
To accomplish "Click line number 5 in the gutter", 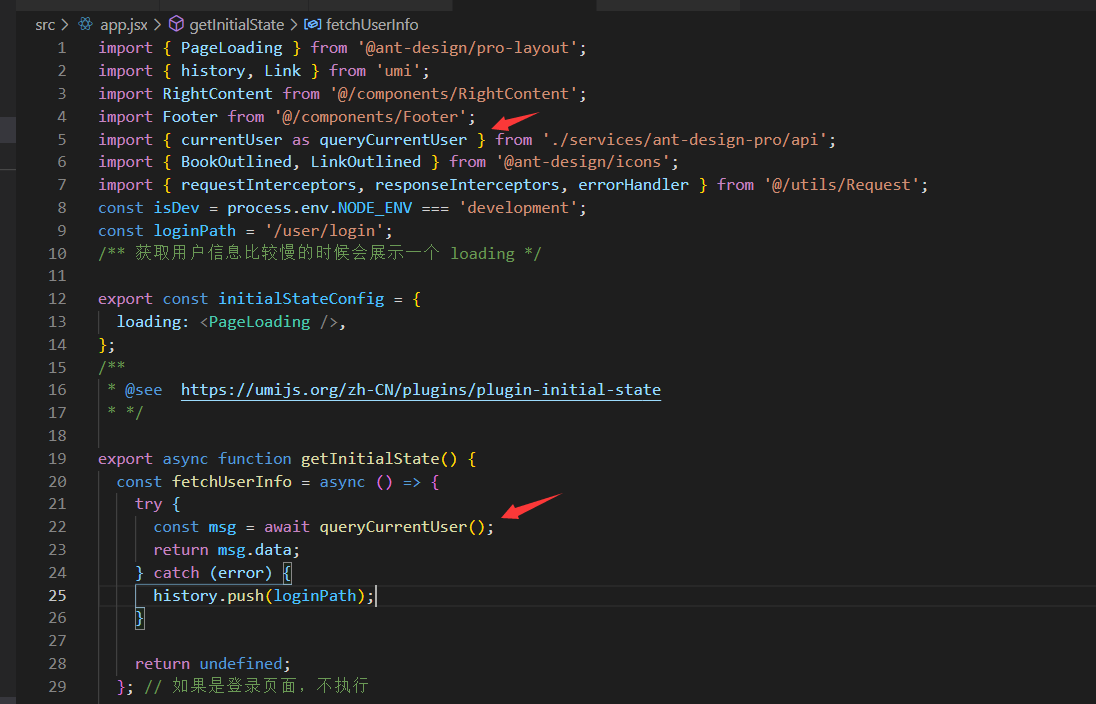I will (x=62, y=139).
